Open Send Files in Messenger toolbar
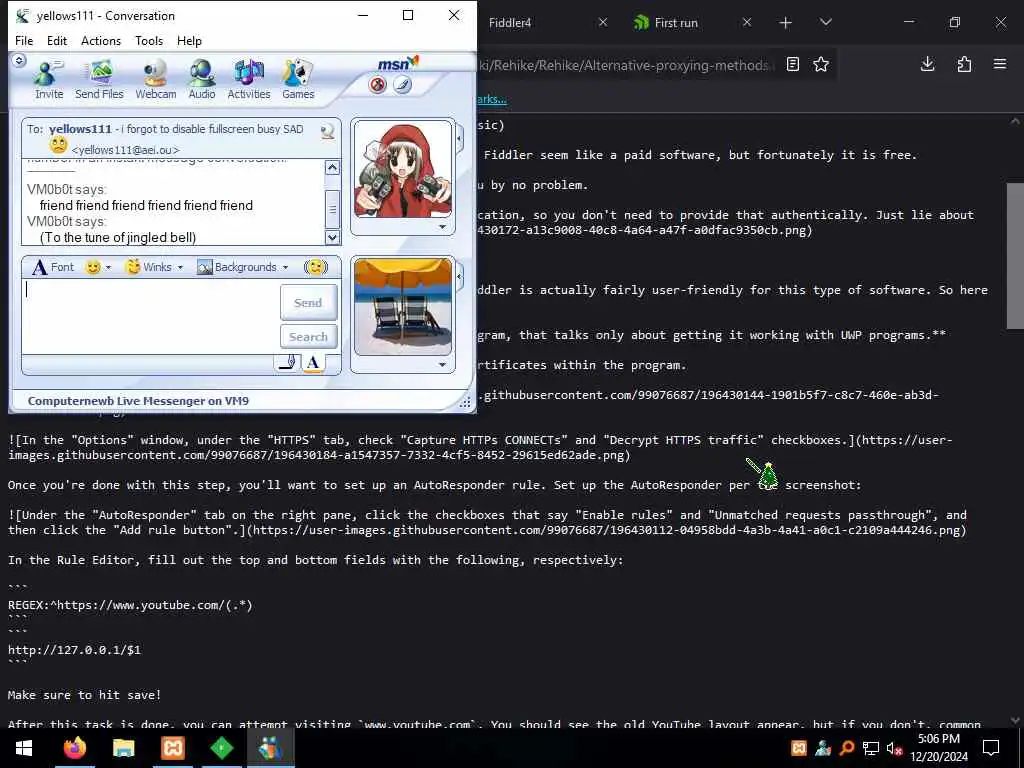The height and width of the screenshot is (768, 1024). point(99,79)
